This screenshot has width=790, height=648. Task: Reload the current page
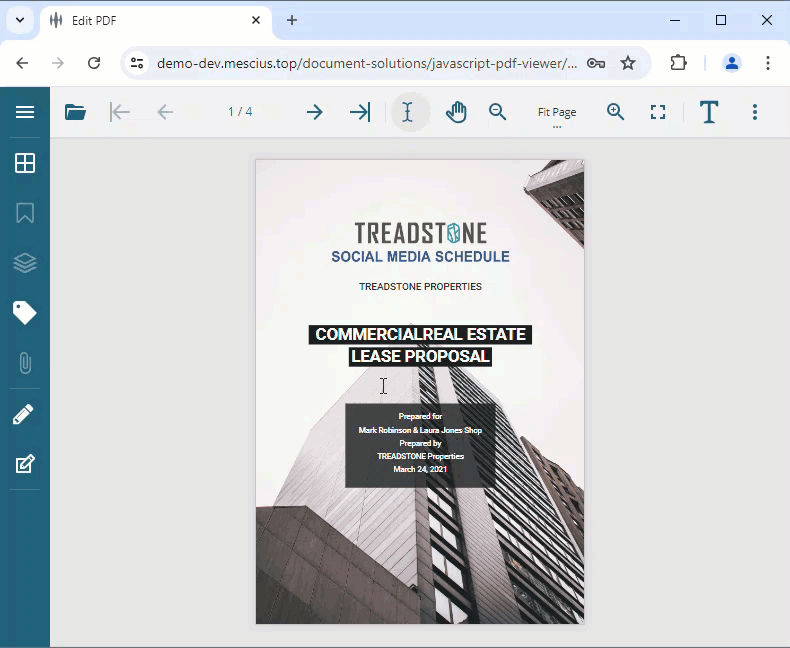click(94, 63)
